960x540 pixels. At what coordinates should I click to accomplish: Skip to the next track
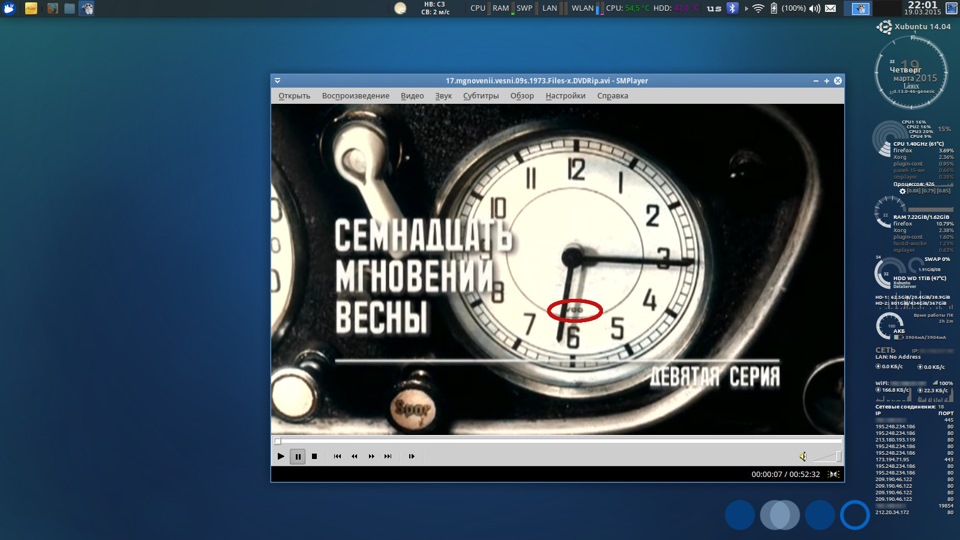coord(388,456)
